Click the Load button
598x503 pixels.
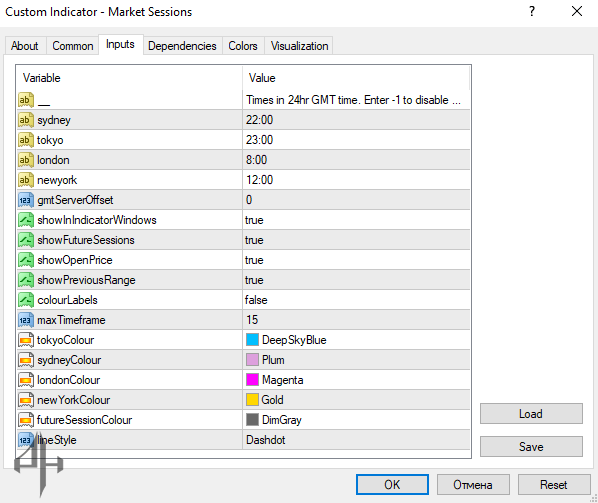531,414
